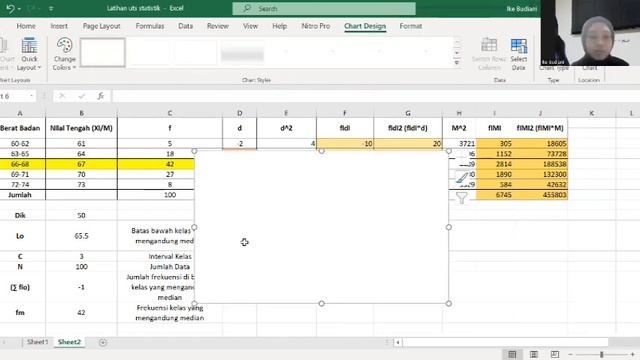The width and height of the screenshot is (640, 360).
Task: Open the Review ribbon tab
Action: tap(218, 26)
